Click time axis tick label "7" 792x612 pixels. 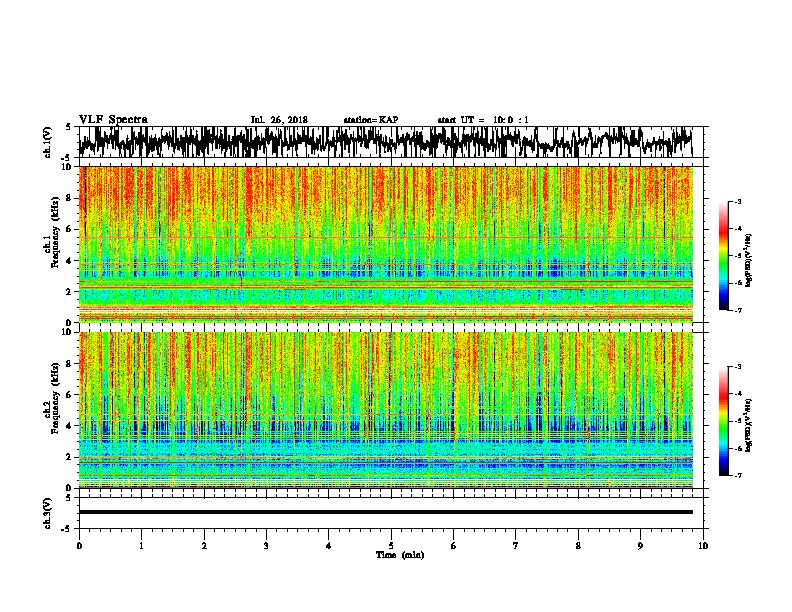coord(515,546)
